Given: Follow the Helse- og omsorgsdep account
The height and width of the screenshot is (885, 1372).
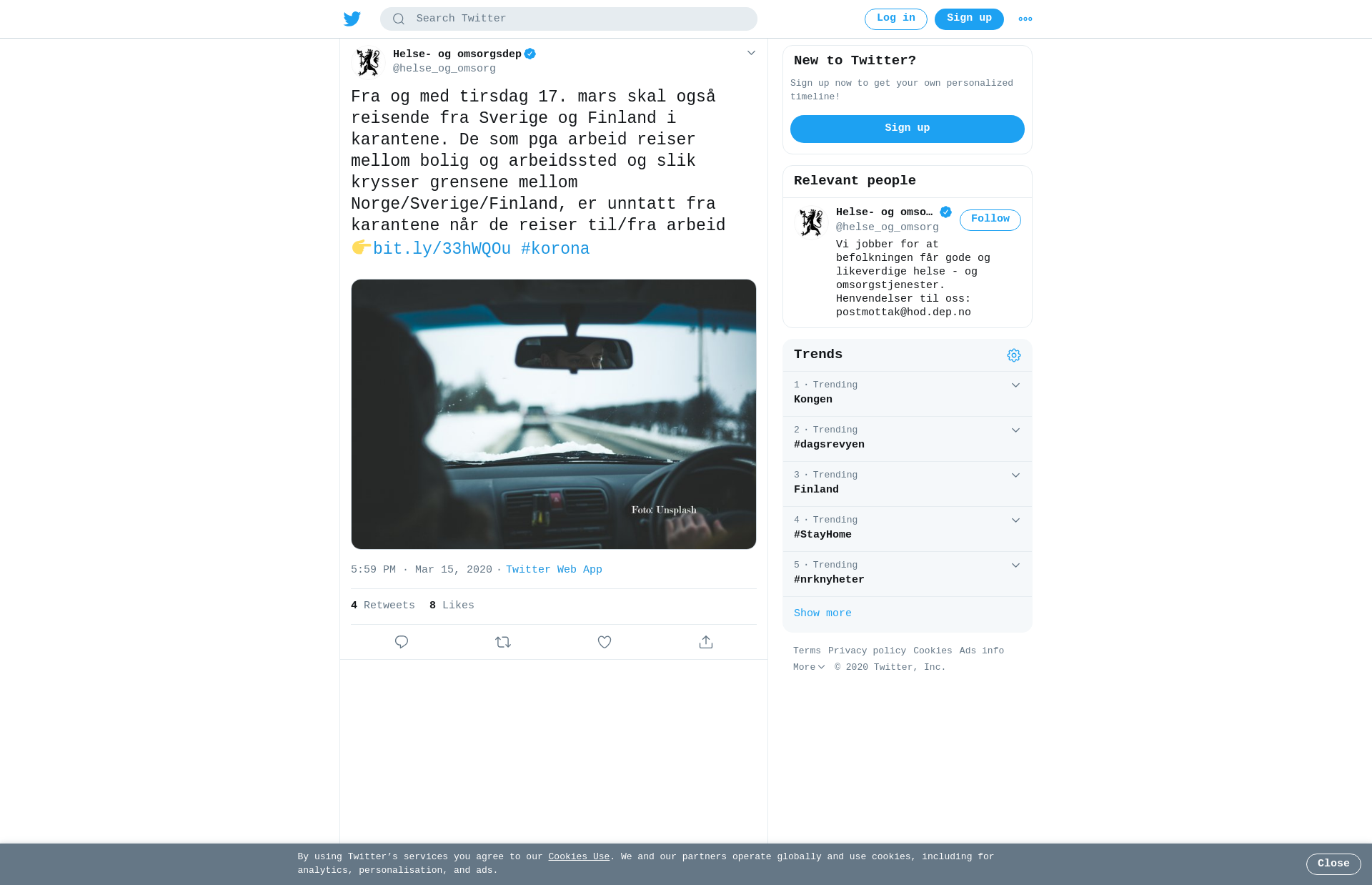Looking at the screenshot, I should point(990,220).
